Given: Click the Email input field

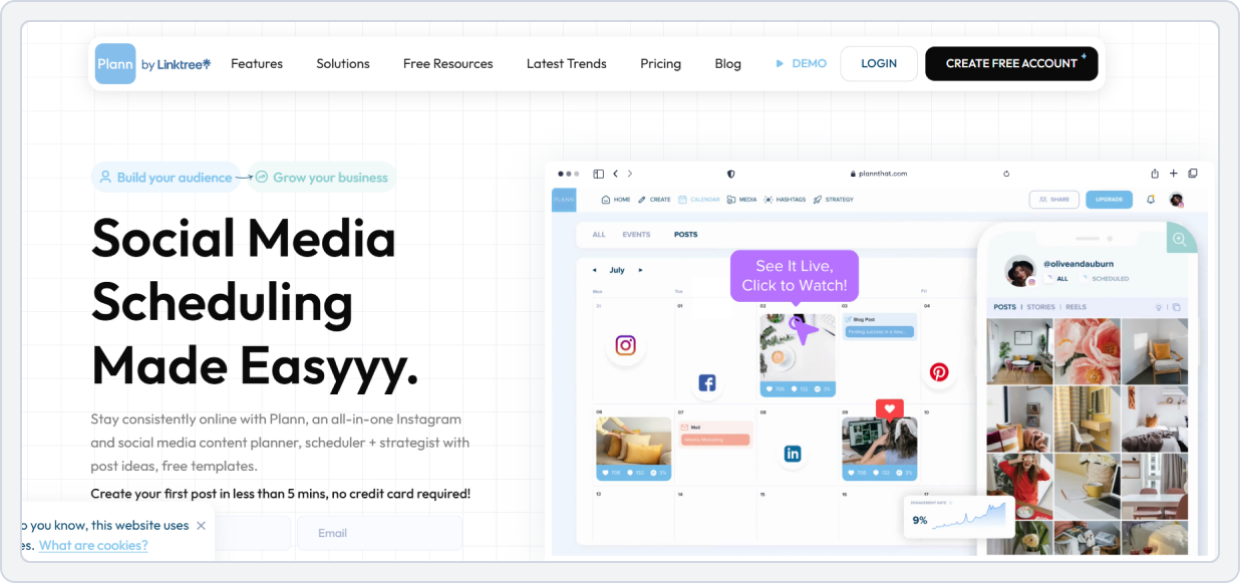Looking at the screenshot, I should tap(379, 533).
